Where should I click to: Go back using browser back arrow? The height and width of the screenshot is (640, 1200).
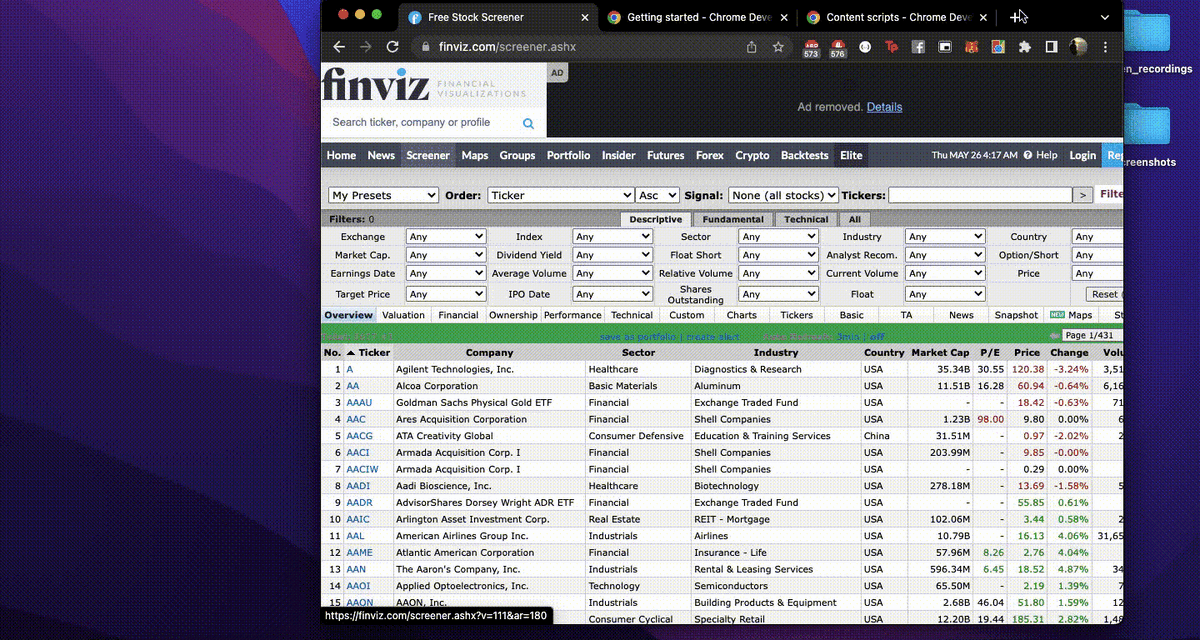[339, 47]
